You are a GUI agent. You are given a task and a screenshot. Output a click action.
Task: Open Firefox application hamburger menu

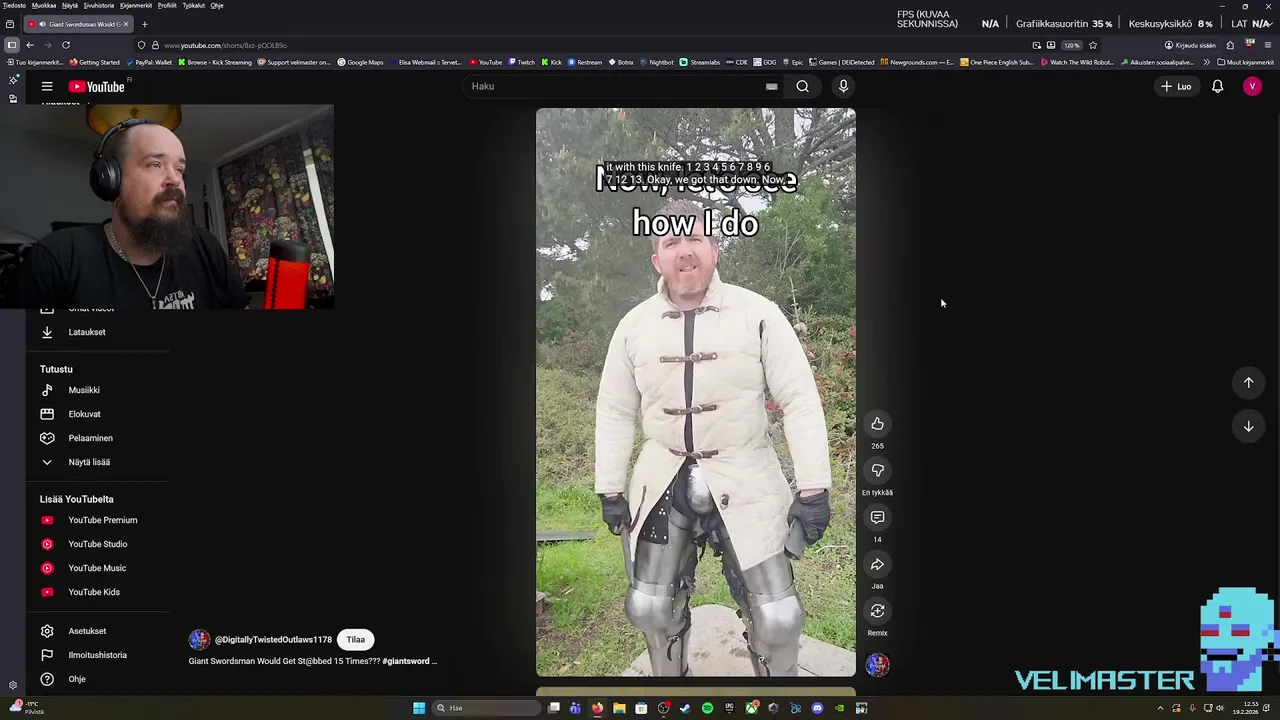[x=1268, y=45]
